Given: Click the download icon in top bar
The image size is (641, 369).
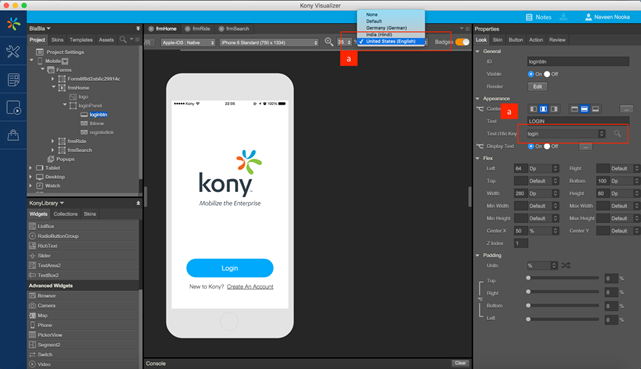Looking at the screenshot, I should pos(563,17).
